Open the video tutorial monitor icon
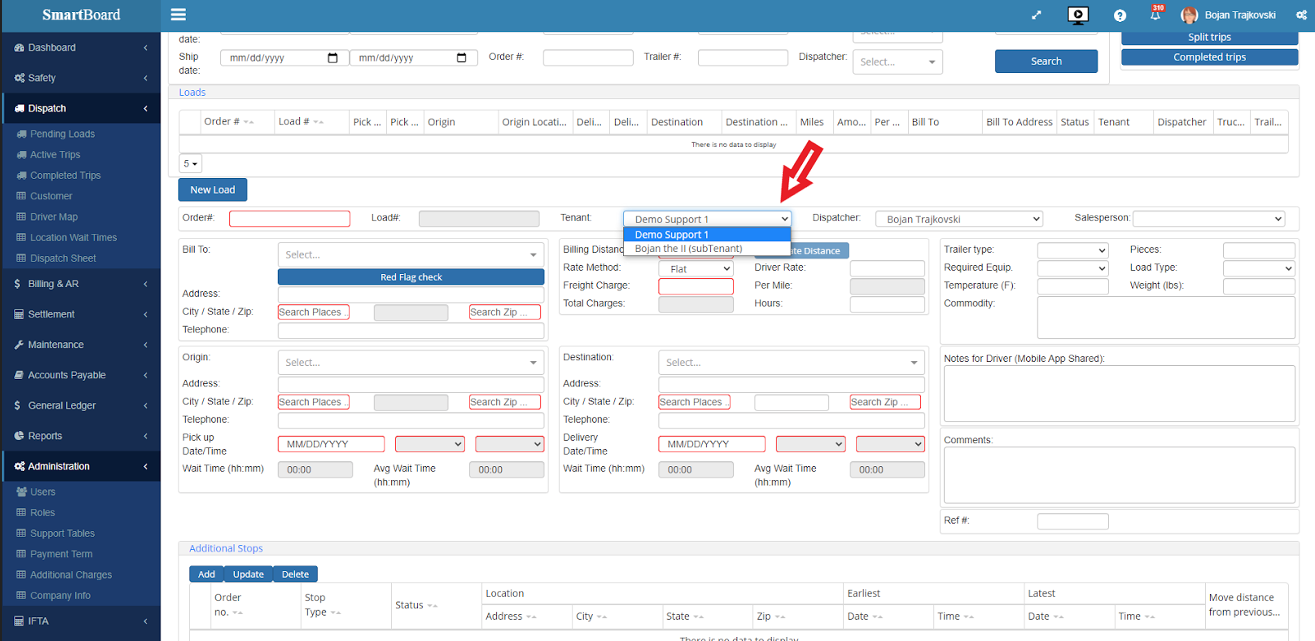Viewport: 1315px width, 641px height. (1078, 15)
